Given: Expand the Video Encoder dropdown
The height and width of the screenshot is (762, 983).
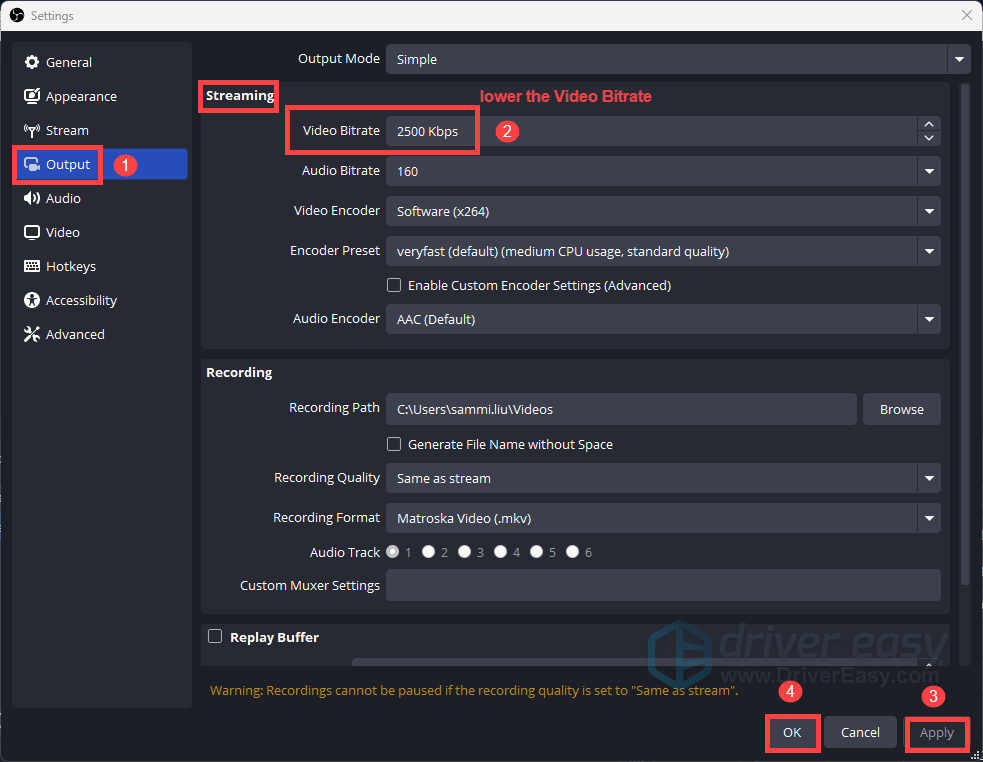Looking at the screenshot, I should click(x=662, y=211).
